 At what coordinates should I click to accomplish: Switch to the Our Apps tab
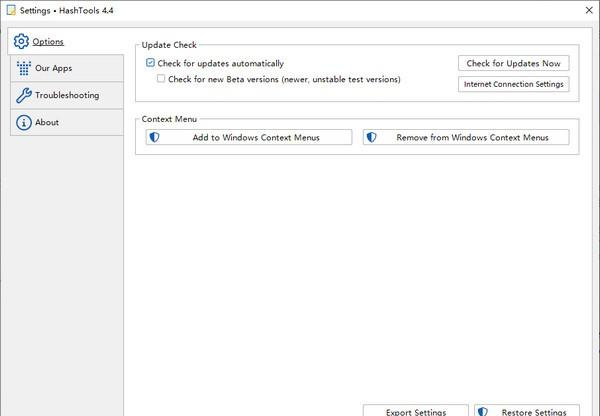67,68
